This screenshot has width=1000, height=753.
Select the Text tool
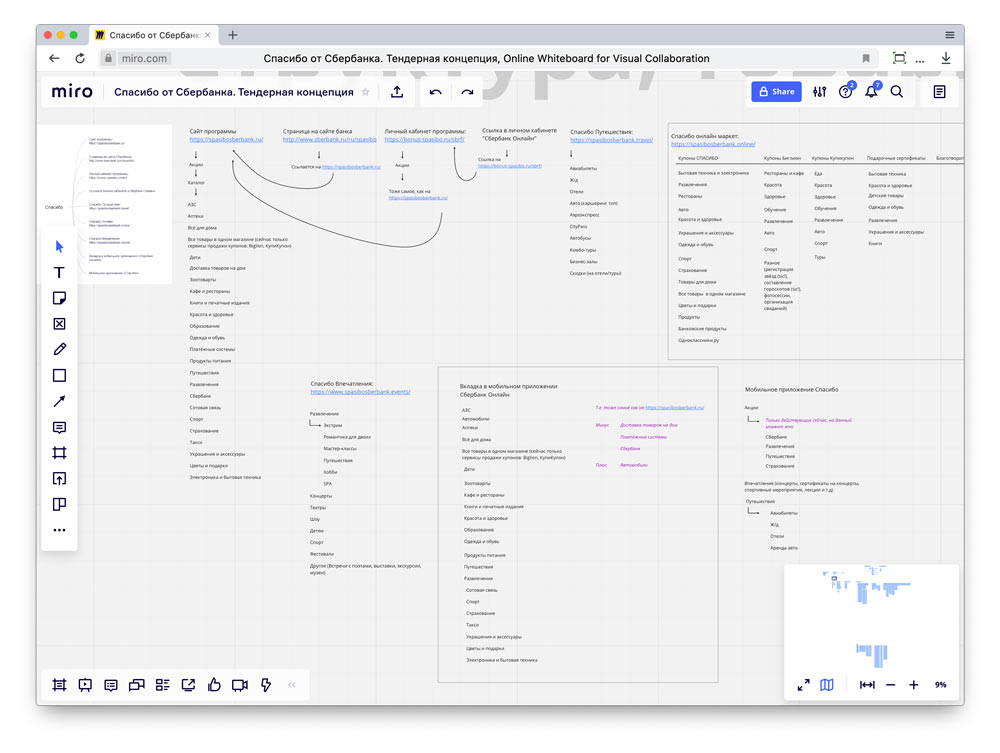coord(59,272)
